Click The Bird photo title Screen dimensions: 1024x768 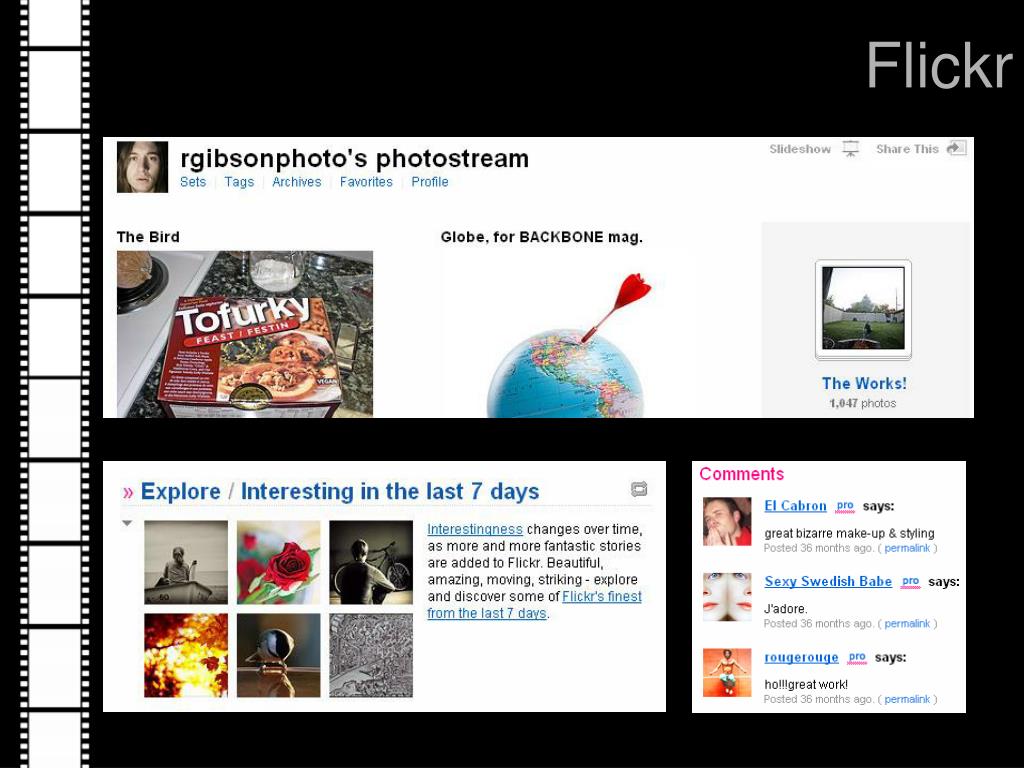click(148, 237)
